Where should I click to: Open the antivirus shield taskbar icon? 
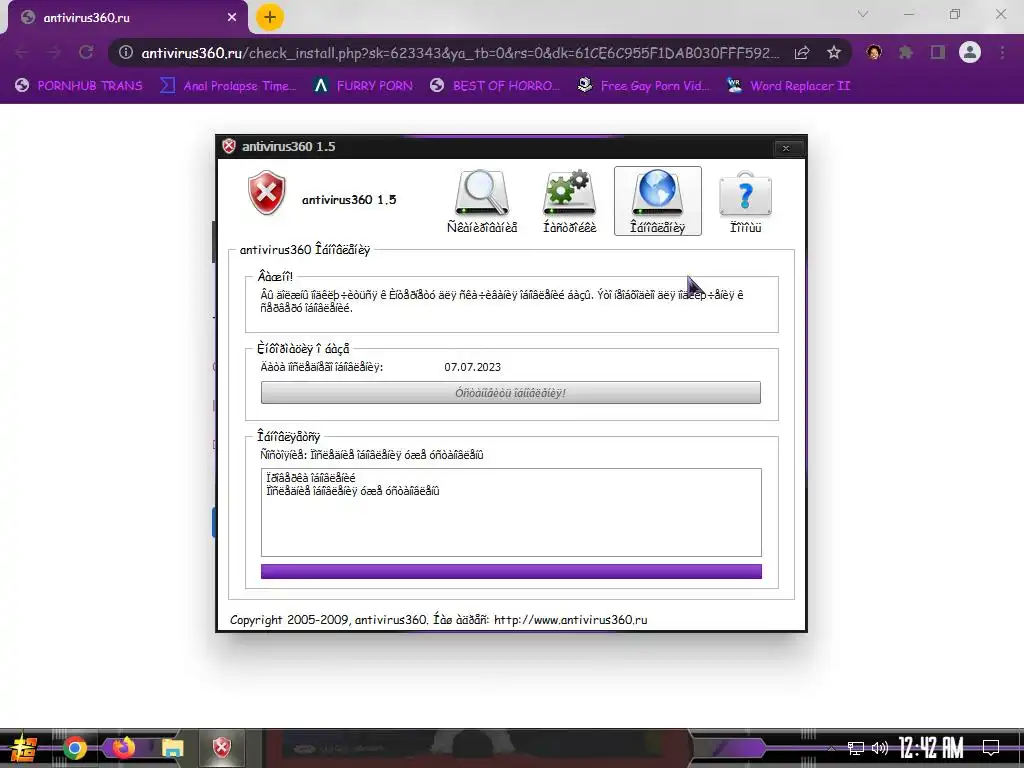tap(221, 748)
